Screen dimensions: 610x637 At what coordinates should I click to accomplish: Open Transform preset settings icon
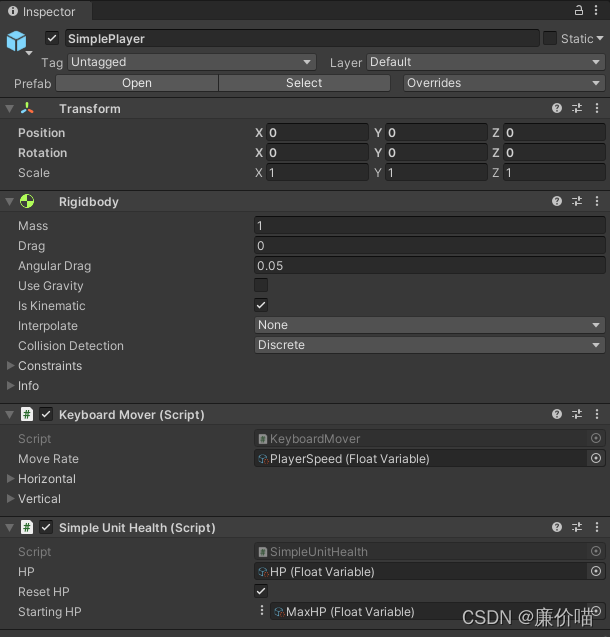point(577,108)
